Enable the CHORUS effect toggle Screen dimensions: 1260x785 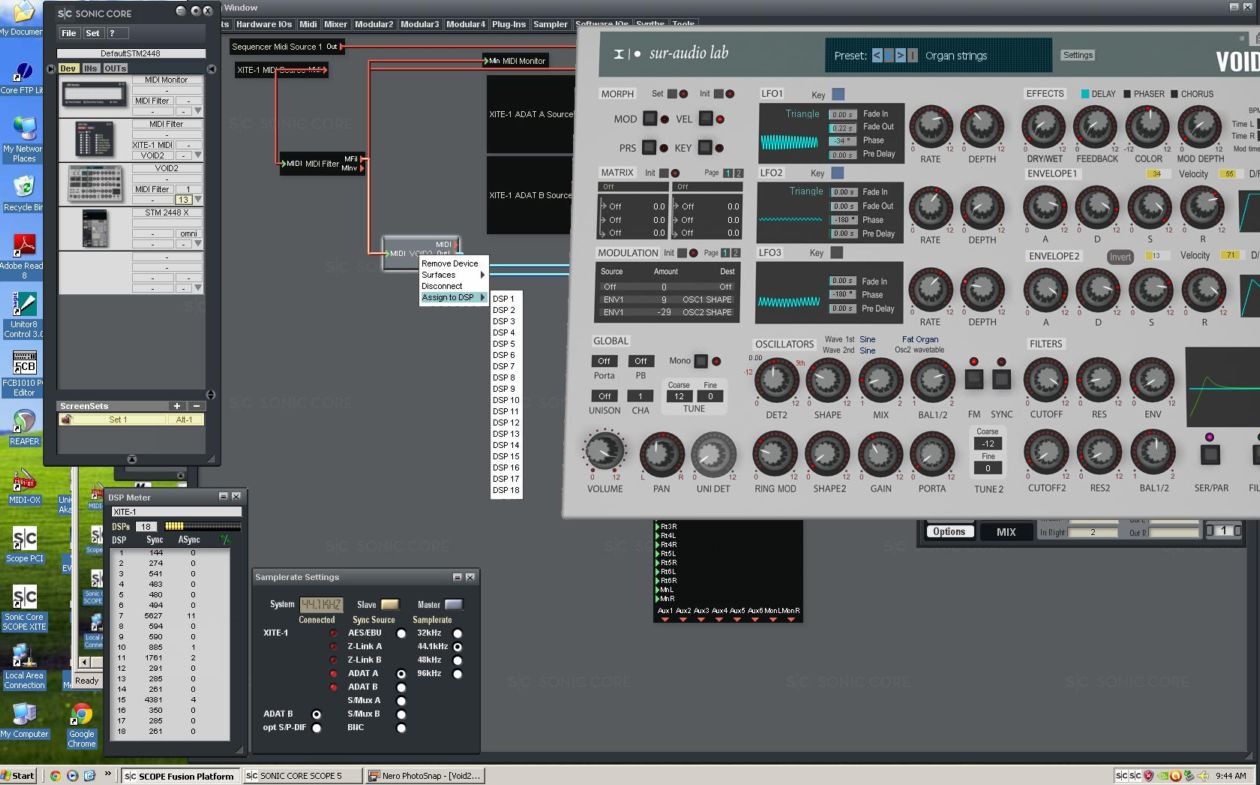[x=1175, y=94]
